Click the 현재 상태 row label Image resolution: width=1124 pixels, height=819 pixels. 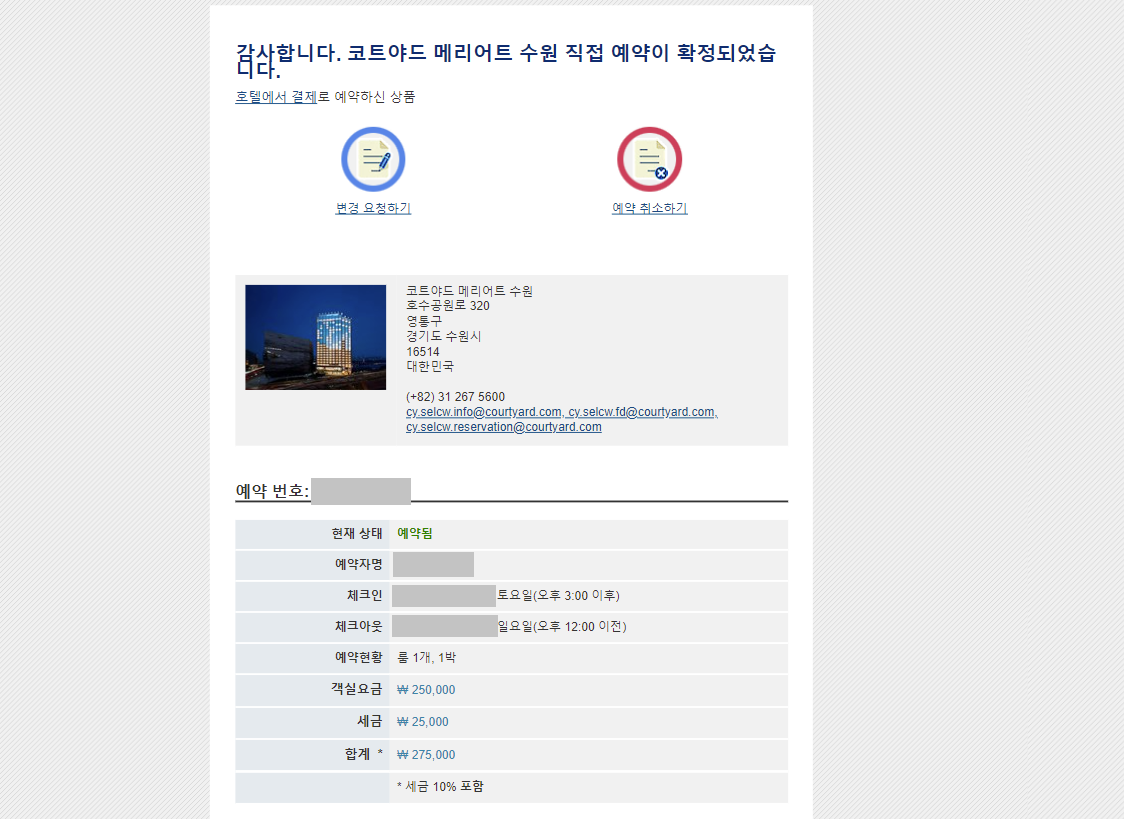357,533
